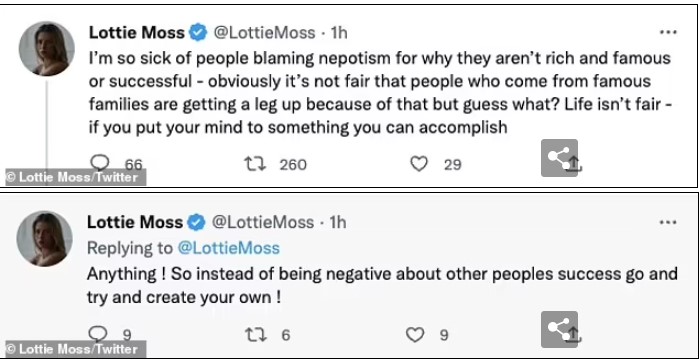Click the verified badge in first tweet
699x361 pixels.
[x=198, y=33]
